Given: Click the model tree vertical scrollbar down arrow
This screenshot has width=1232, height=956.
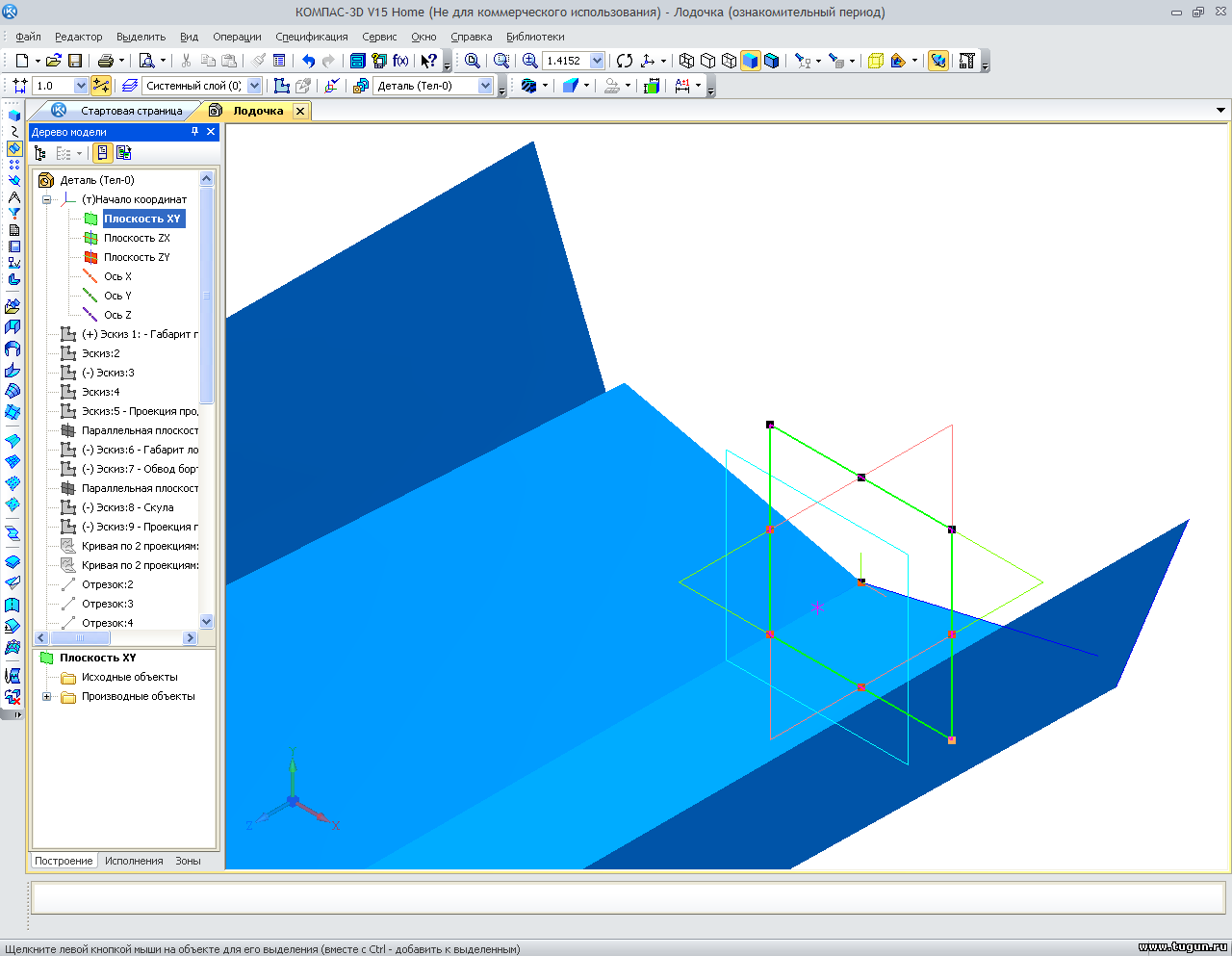Looking at the screenshot, I should tap(207, 622).
